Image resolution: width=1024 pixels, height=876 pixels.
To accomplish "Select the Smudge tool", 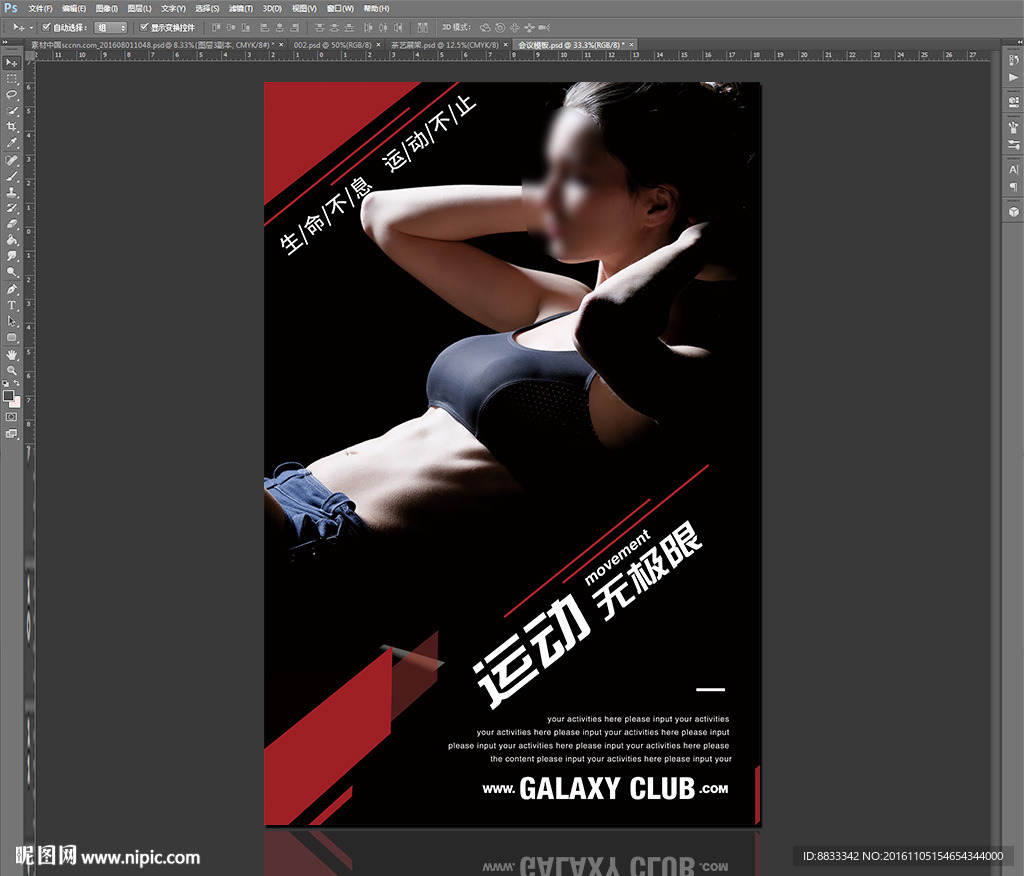I will (12, 256).
